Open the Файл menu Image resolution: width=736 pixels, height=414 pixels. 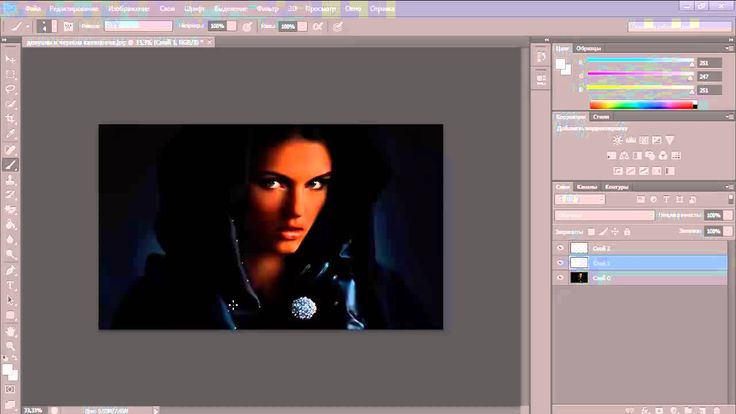click(x=33, y=8)
